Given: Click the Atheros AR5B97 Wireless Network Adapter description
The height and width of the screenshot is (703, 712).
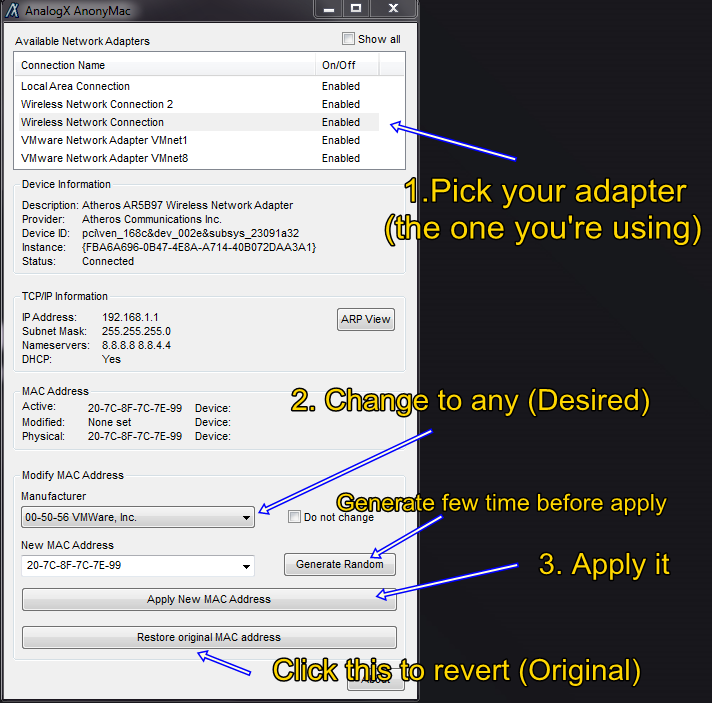Looking at the screenshot, I should [x=188, y=205].
